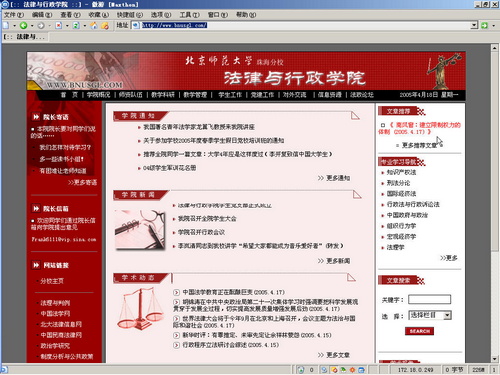
Task: Click the page scrollbar up arrow
Action: [495, 48]
